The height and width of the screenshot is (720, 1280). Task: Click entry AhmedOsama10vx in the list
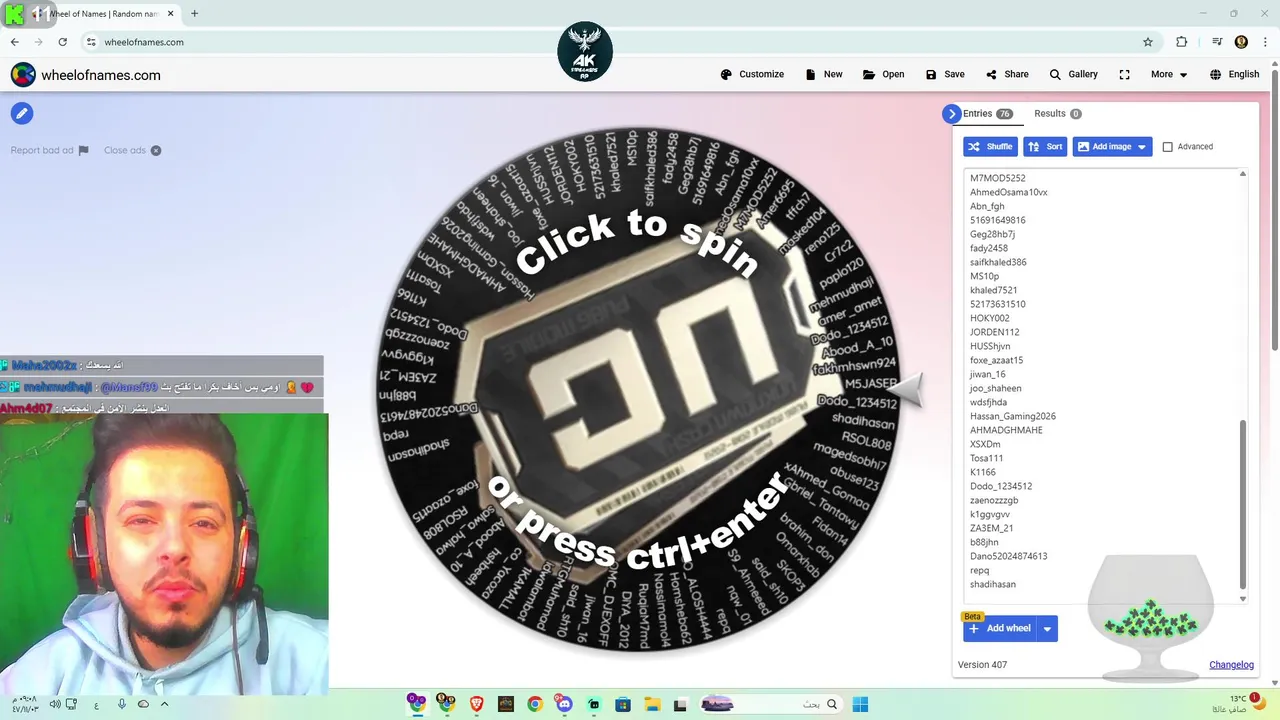point(1008,192)
